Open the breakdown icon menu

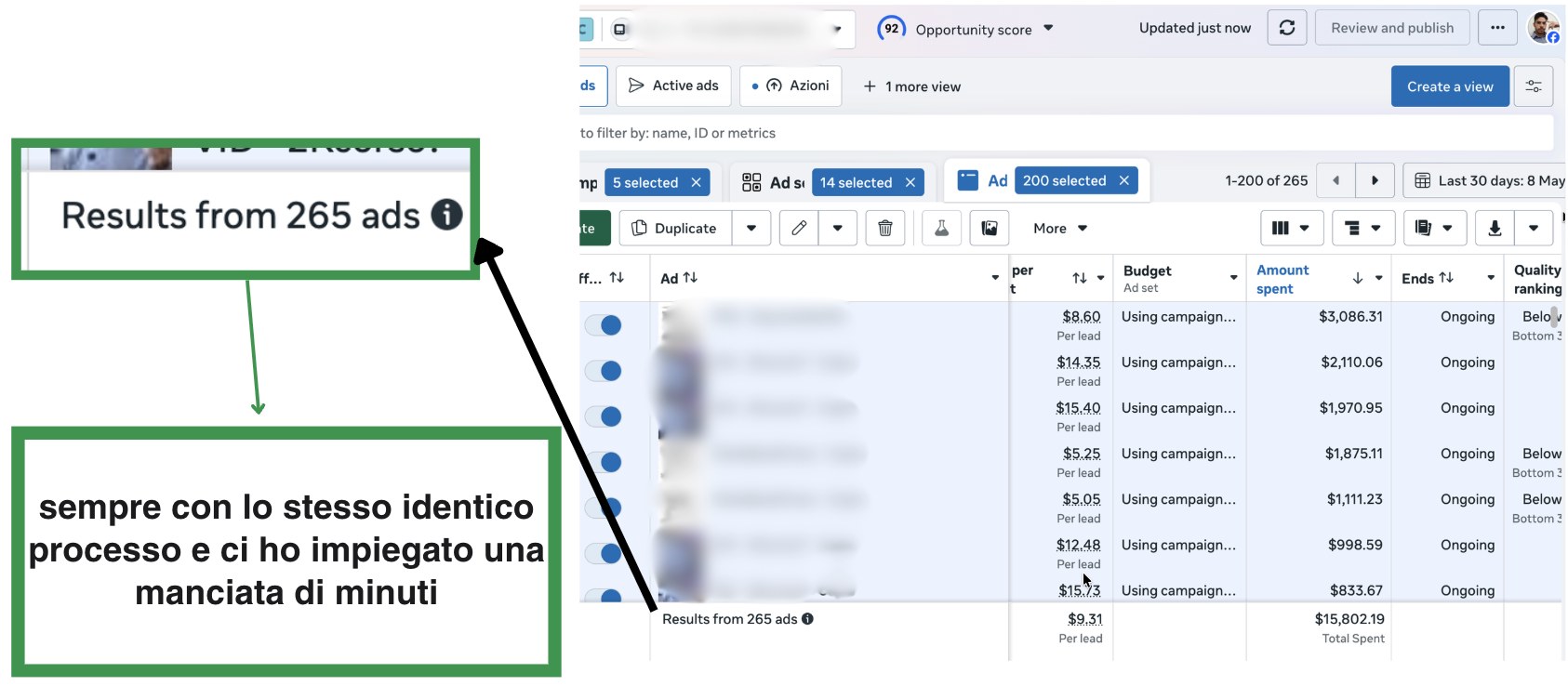1362,228
